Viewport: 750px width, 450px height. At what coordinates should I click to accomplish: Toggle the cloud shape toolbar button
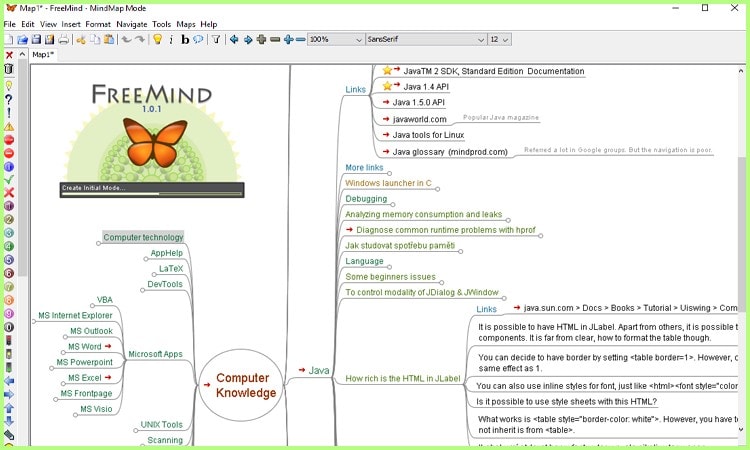pyautogui.click(x=198, y=39)
